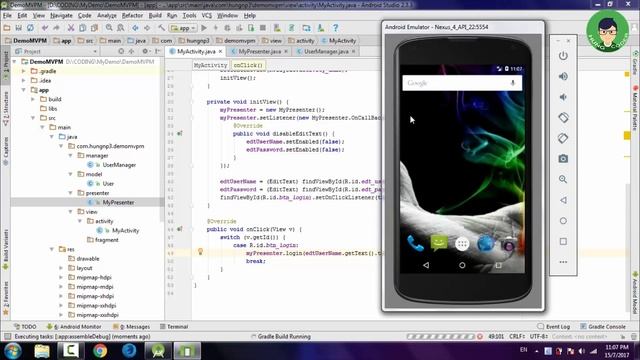This screenshot has height=360, width=640.
Task: Click the emulator power button
Action: [x=563, y=56]
